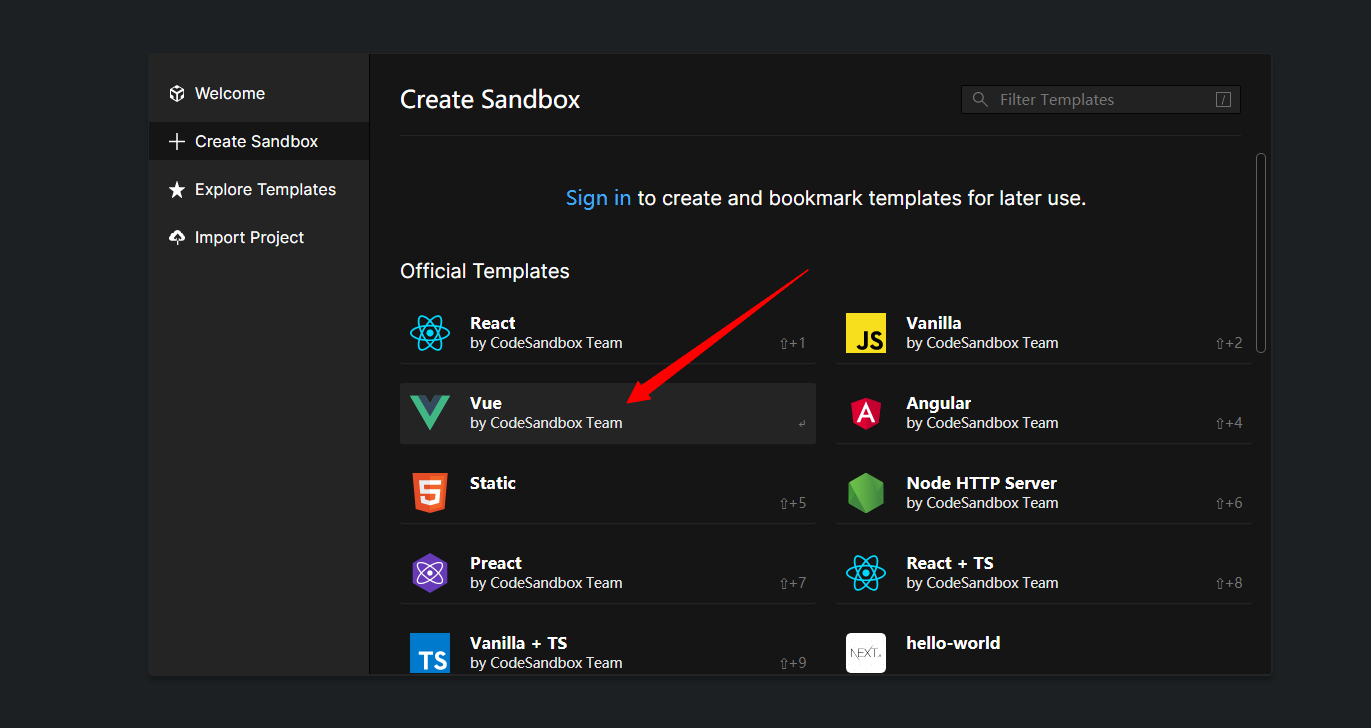Click the purple Preact icon
This screenshot has width=1371, height=728.
pyautogui.click(x=429, y=573)
